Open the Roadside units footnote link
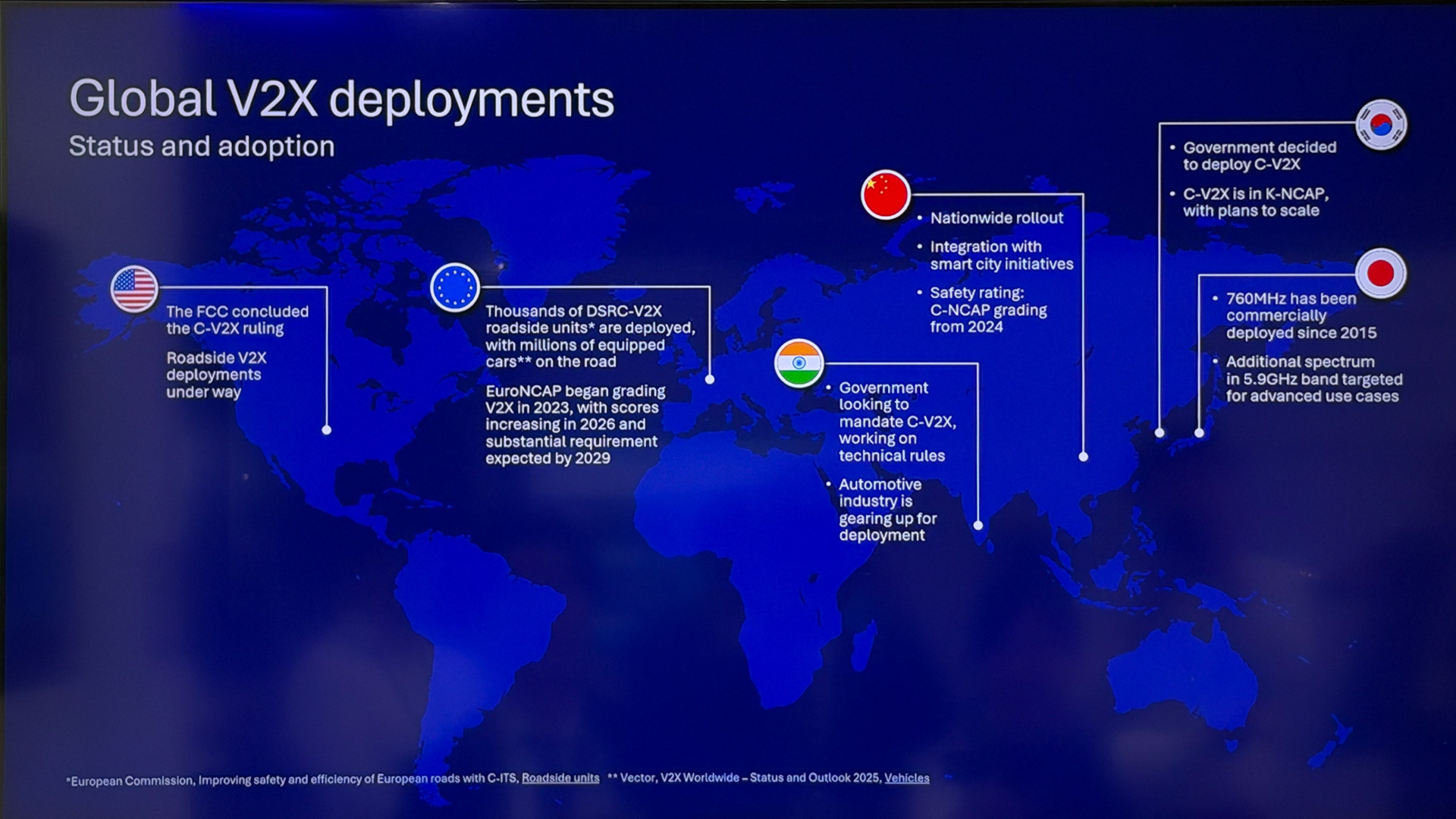The image size is (1456, 819). pos(560,778)
